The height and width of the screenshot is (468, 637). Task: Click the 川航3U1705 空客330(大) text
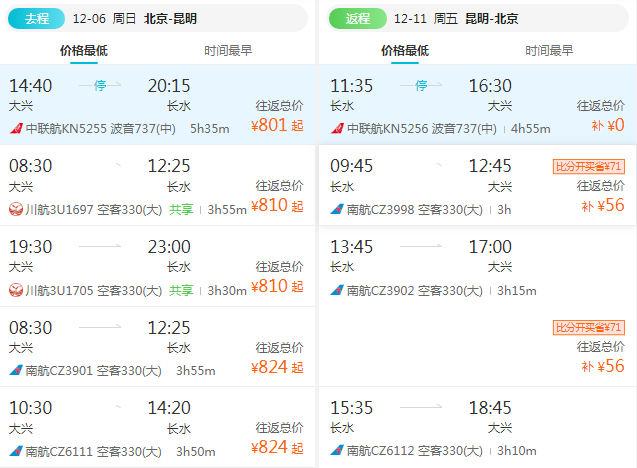[94, 290]
